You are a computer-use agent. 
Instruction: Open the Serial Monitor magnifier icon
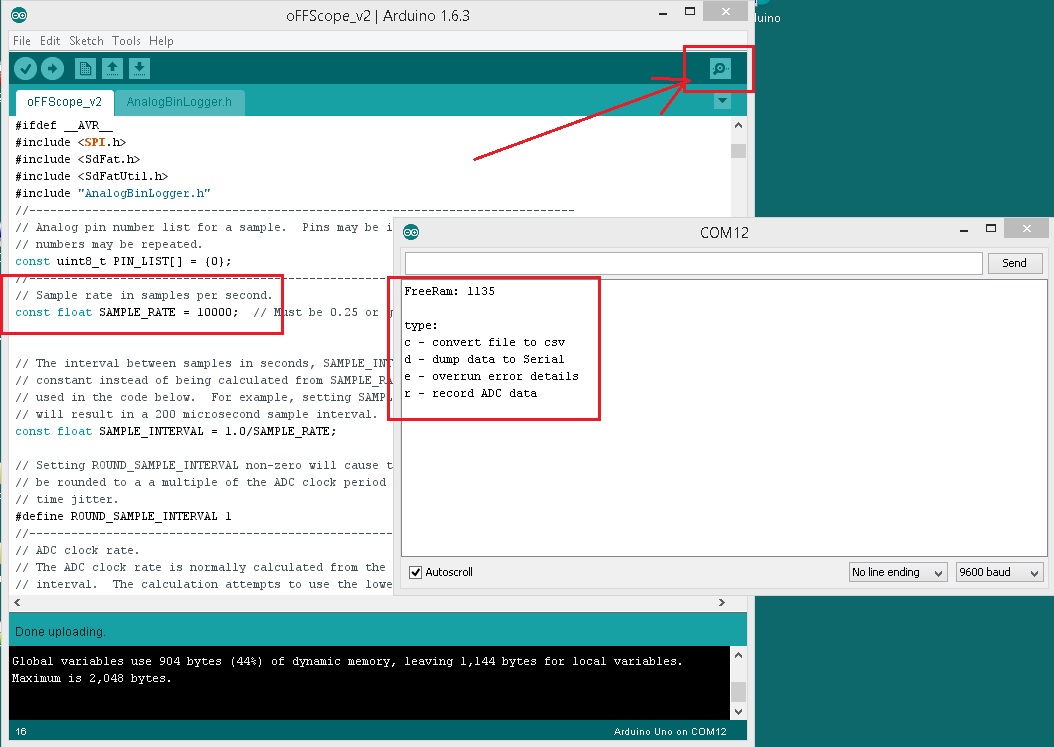click(x=719, y=68)
